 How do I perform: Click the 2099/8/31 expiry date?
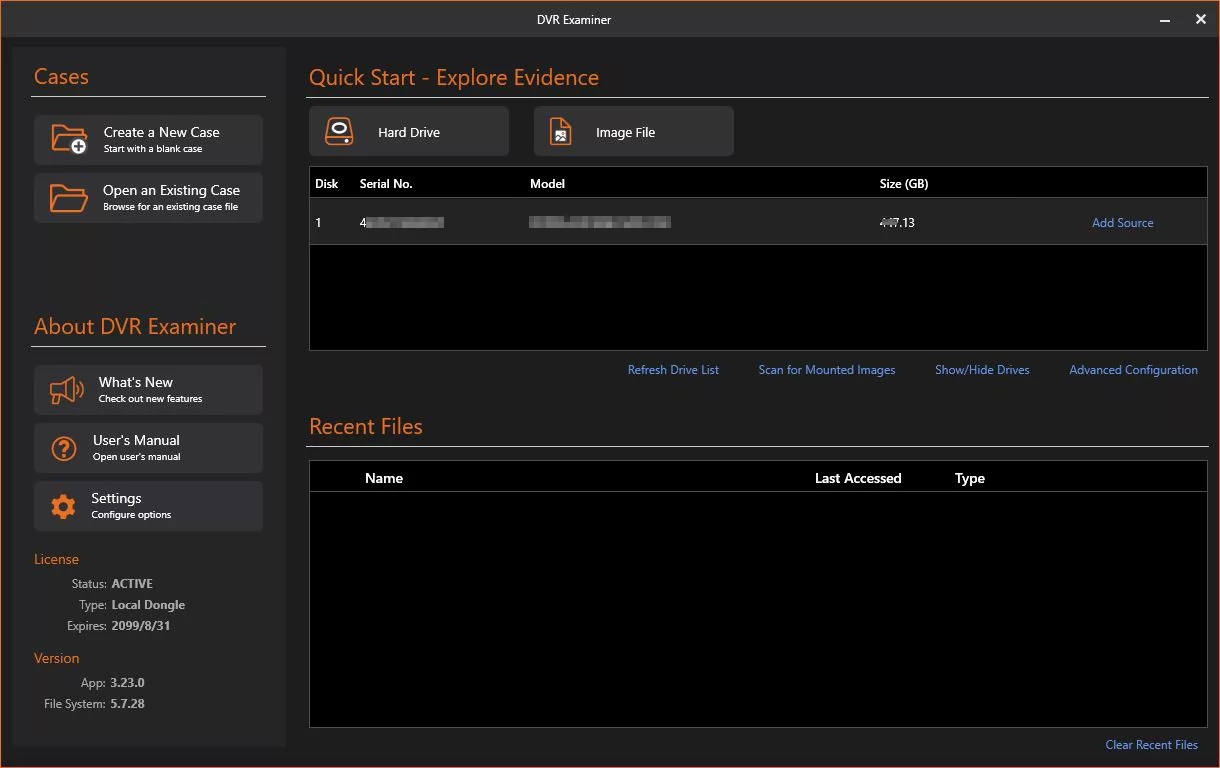point(140,626)
